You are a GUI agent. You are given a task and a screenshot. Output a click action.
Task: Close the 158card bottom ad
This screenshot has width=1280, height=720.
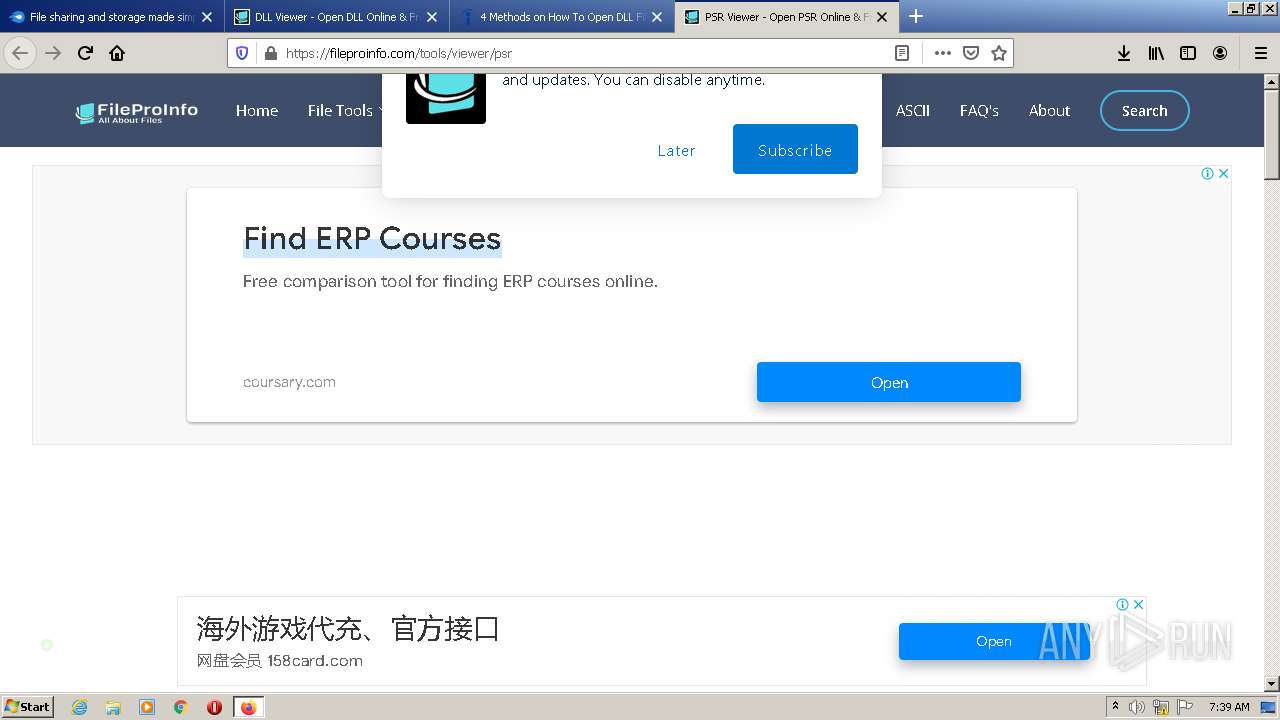[x=1138, y=604]
